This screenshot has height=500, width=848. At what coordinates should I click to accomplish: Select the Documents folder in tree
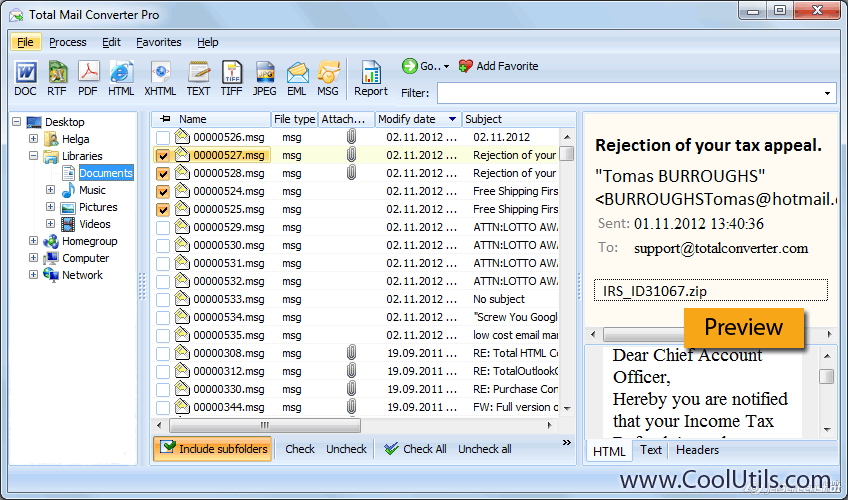point(105,173)
